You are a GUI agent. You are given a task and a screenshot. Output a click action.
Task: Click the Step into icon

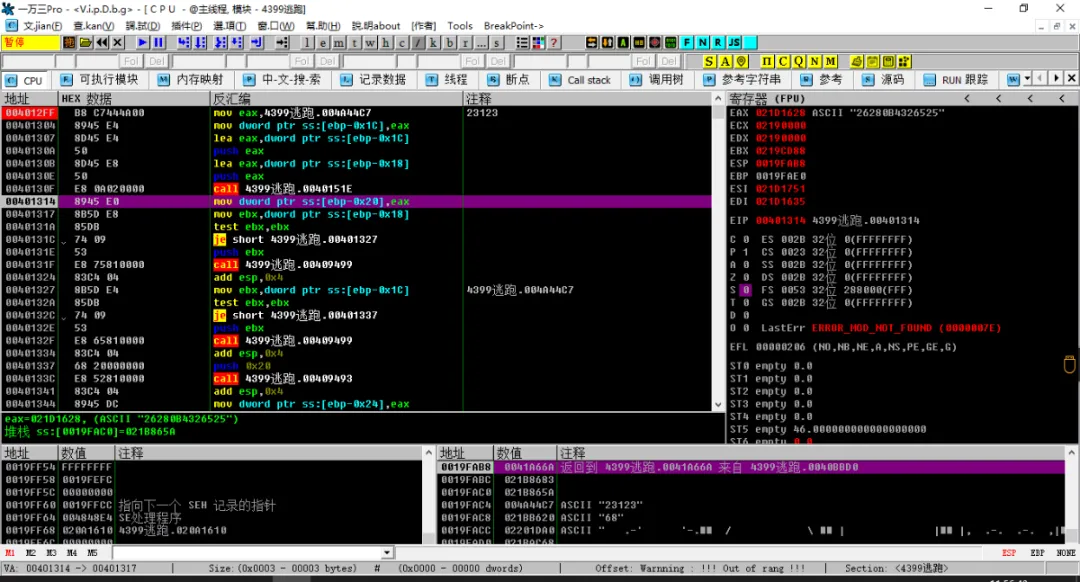pos(183,43)
